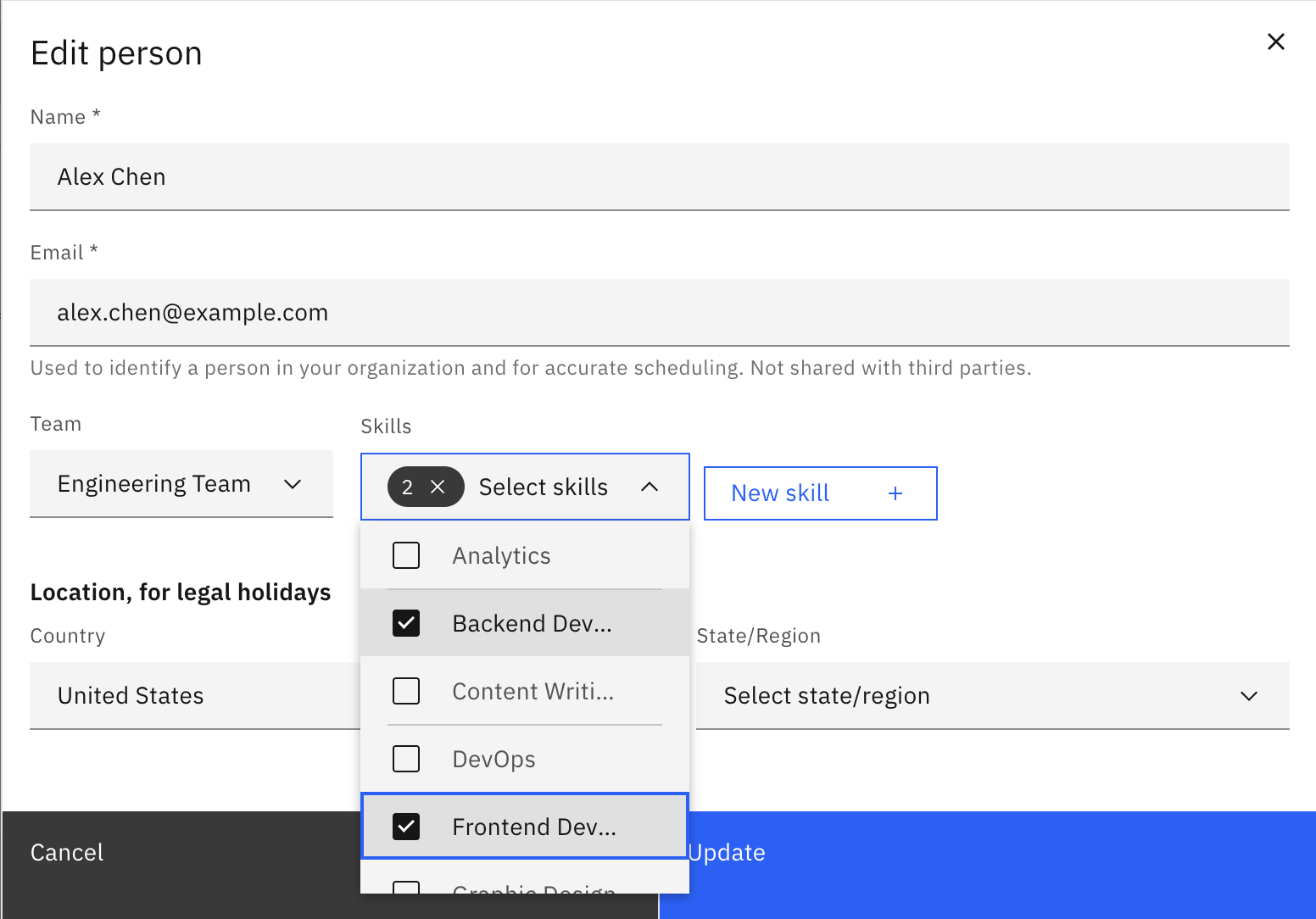Click into the Email input field
The width and height of the screenshot is (1316, 919).
coord(660,312)
